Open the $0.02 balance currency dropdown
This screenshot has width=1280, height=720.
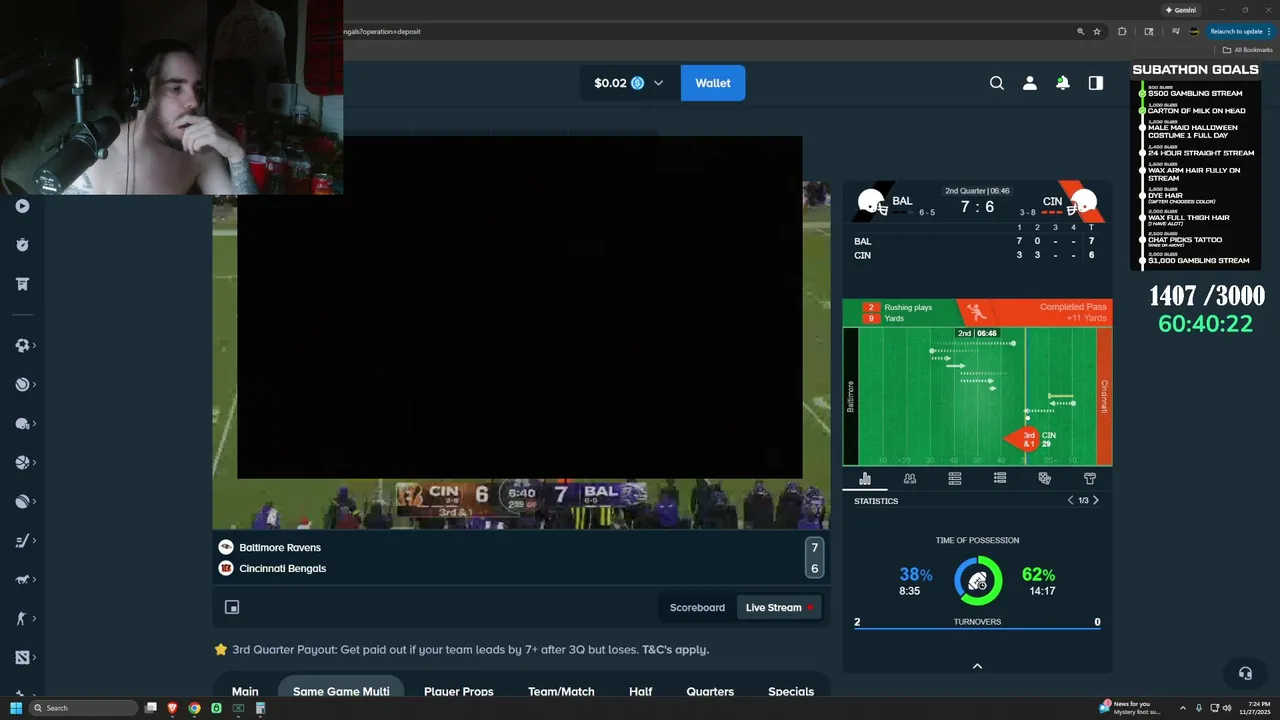point(630,83)
